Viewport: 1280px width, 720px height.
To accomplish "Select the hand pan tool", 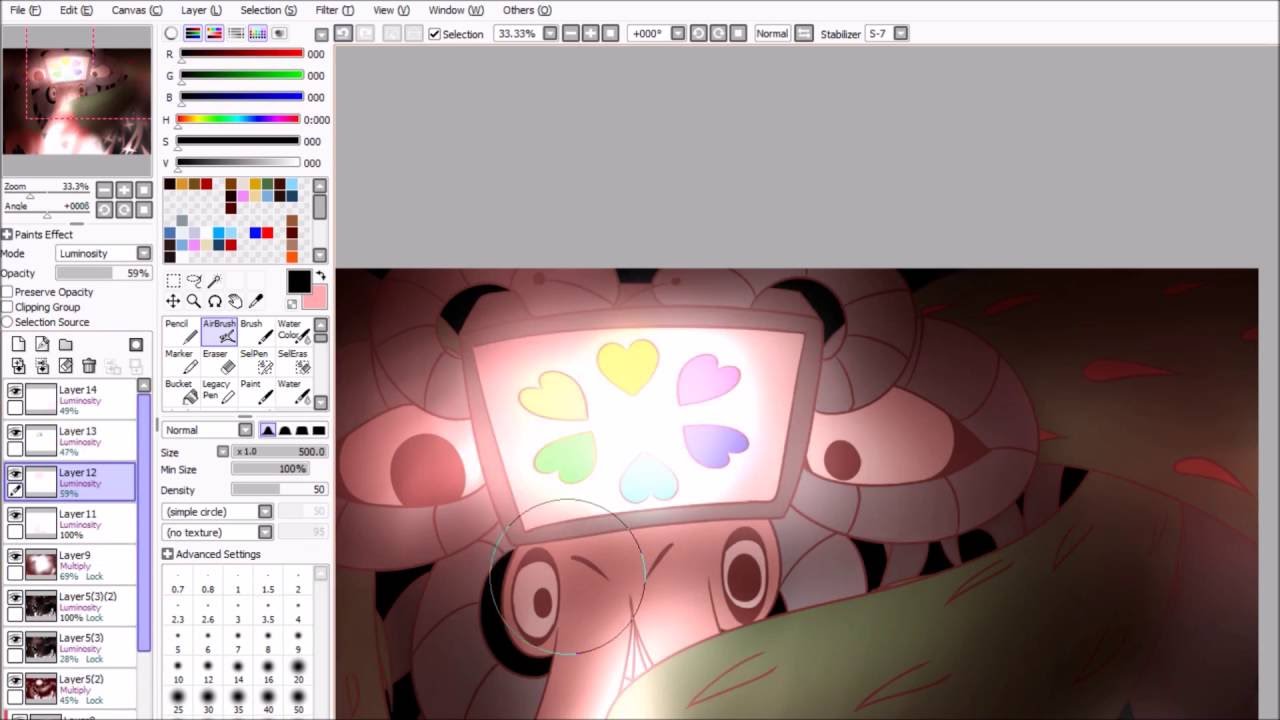I will pyautogui.click(x=235, y=301).
